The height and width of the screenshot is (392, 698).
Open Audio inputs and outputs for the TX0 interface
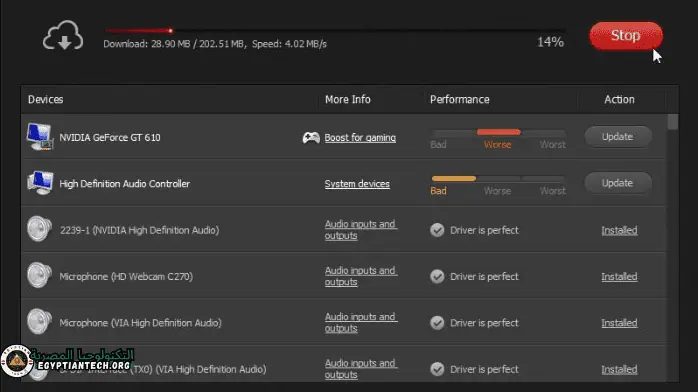click(x=361, y=369)
